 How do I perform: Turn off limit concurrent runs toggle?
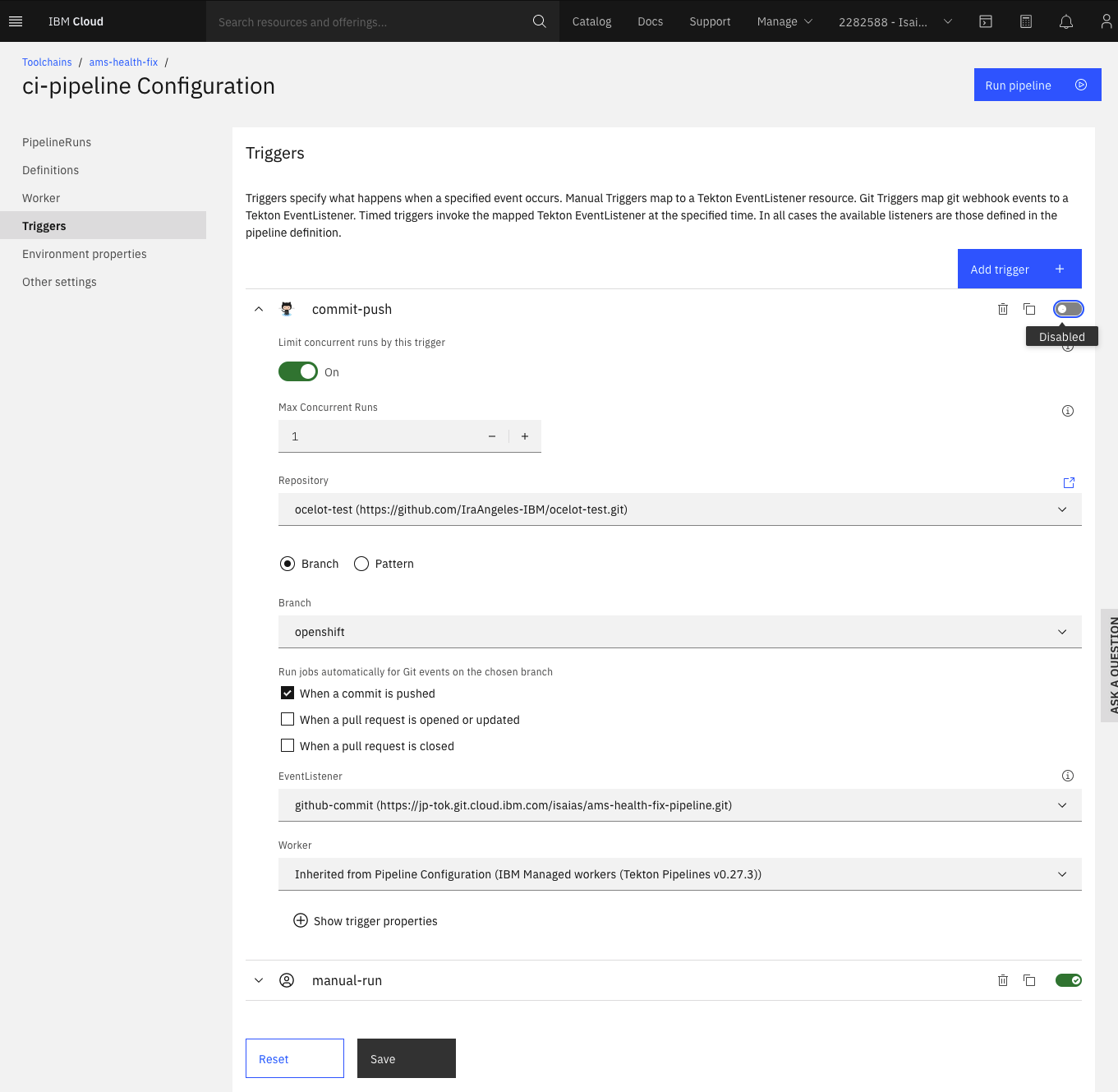tap(298, 371)
